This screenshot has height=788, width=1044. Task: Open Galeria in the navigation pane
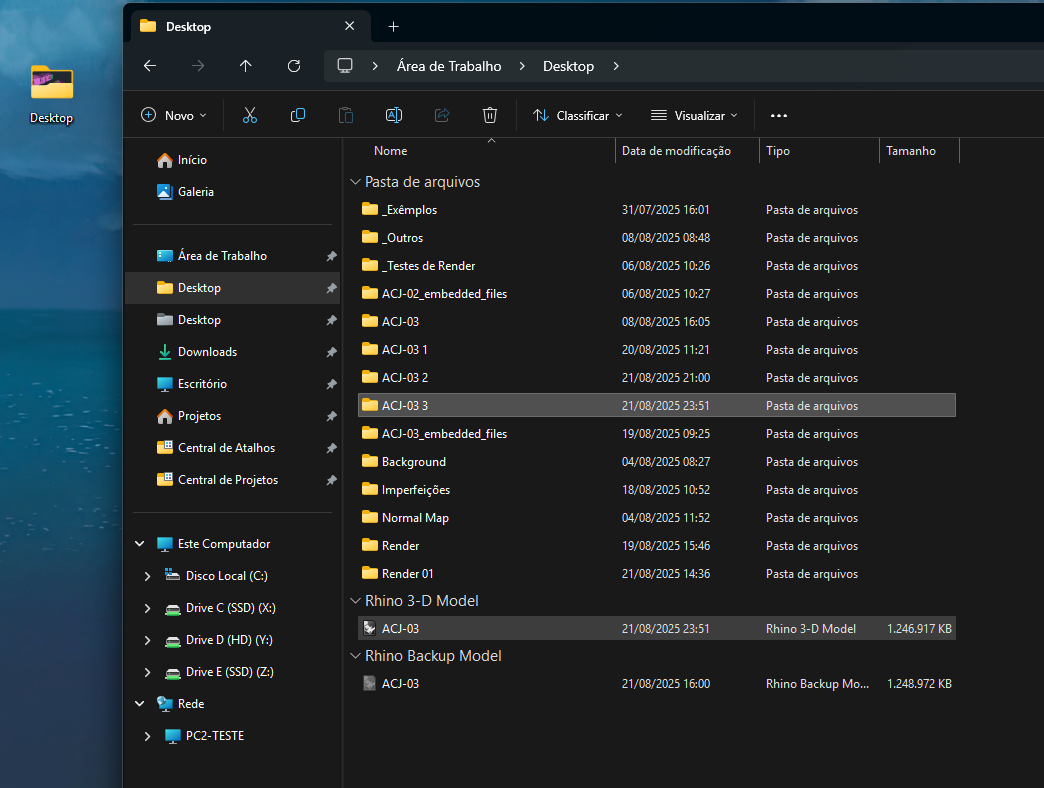[196, 192]
